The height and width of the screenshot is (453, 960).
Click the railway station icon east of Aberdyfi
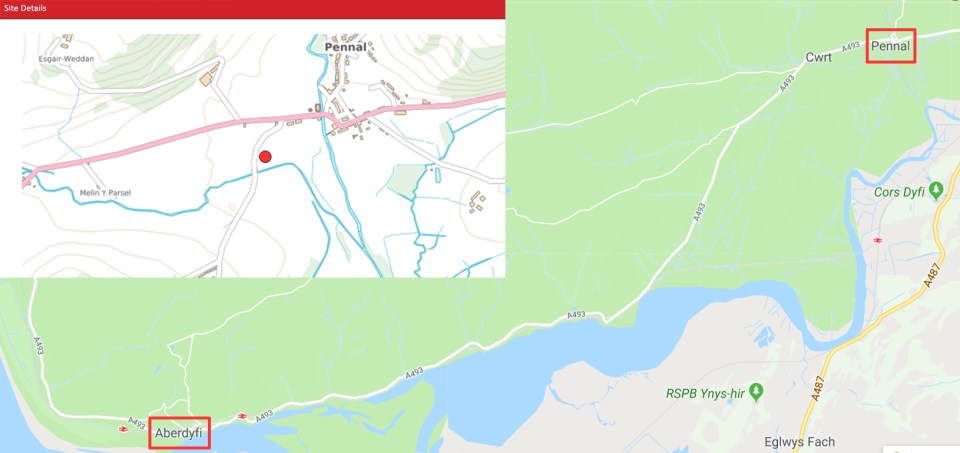[x=241, y=416]
